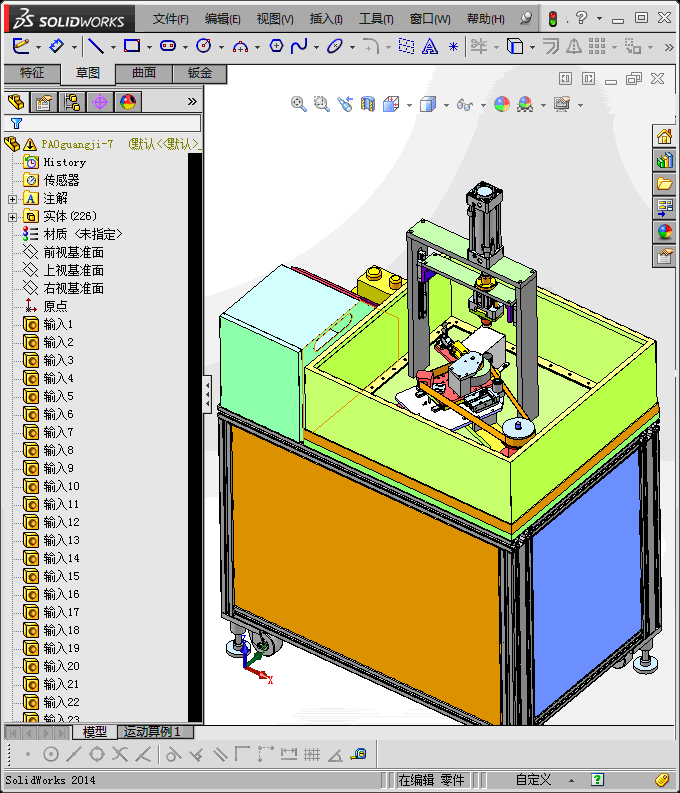Expand the 实体 (226) bodies folder

click(x=13, y=217)
